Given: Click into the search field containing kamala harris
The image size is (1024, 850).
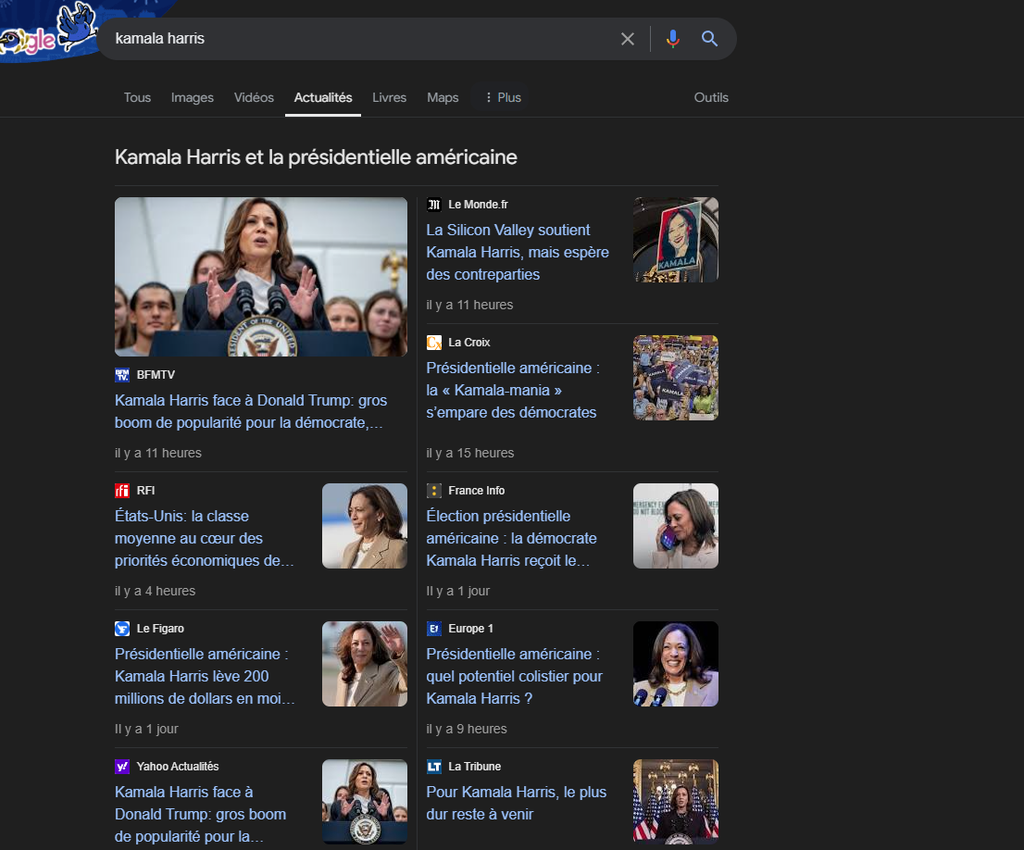Looking at the screenshot, I should tap(350, 39).
